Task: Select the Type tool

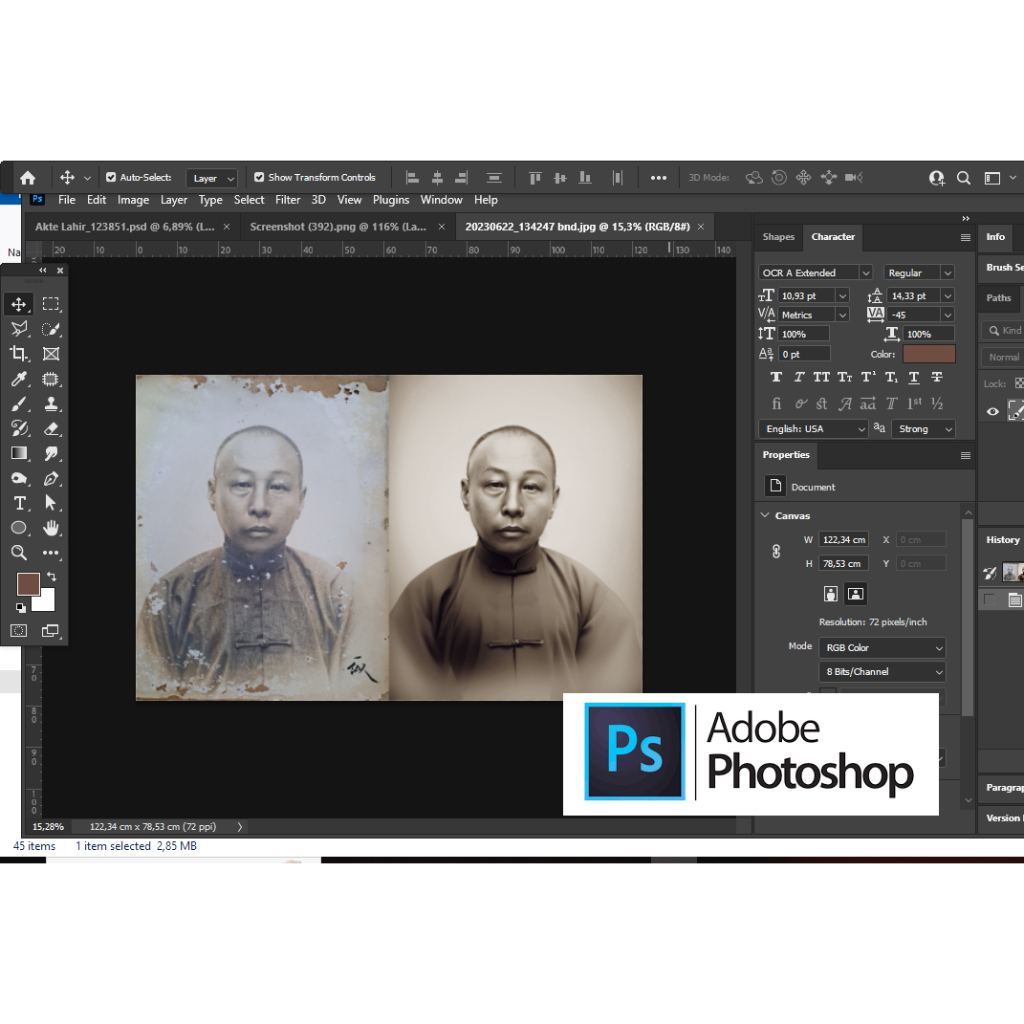Action: point(20,503)
